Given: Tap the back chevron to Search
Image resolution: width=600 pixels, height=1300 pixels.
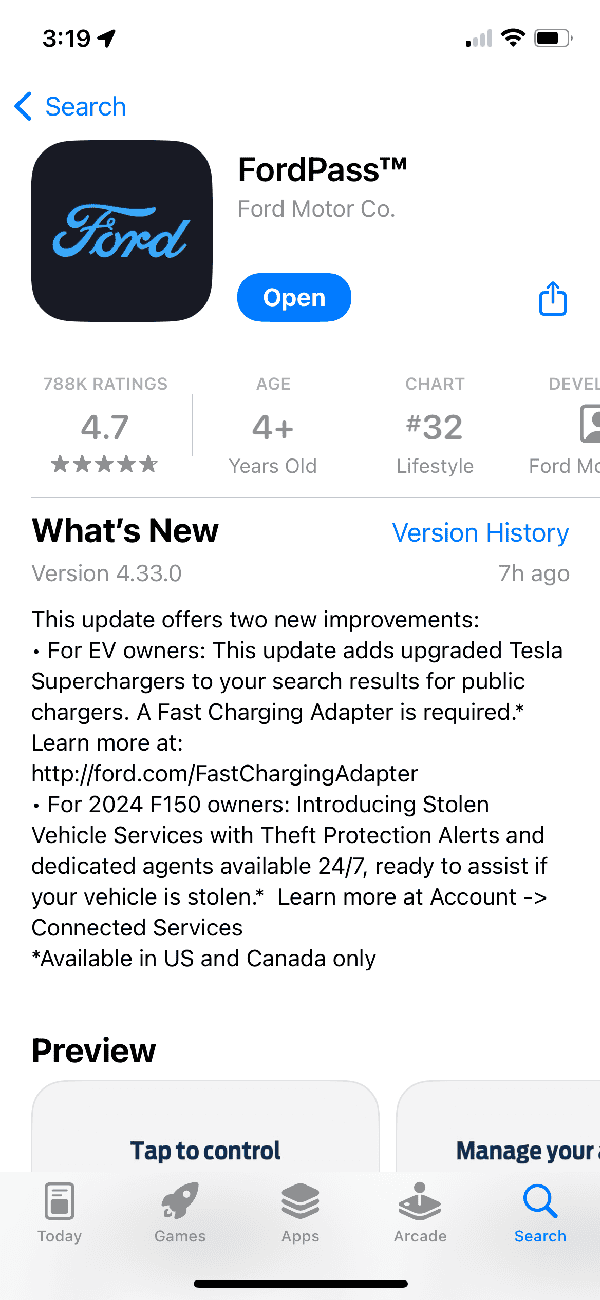Looking at the screenshot, I should 24,107.
